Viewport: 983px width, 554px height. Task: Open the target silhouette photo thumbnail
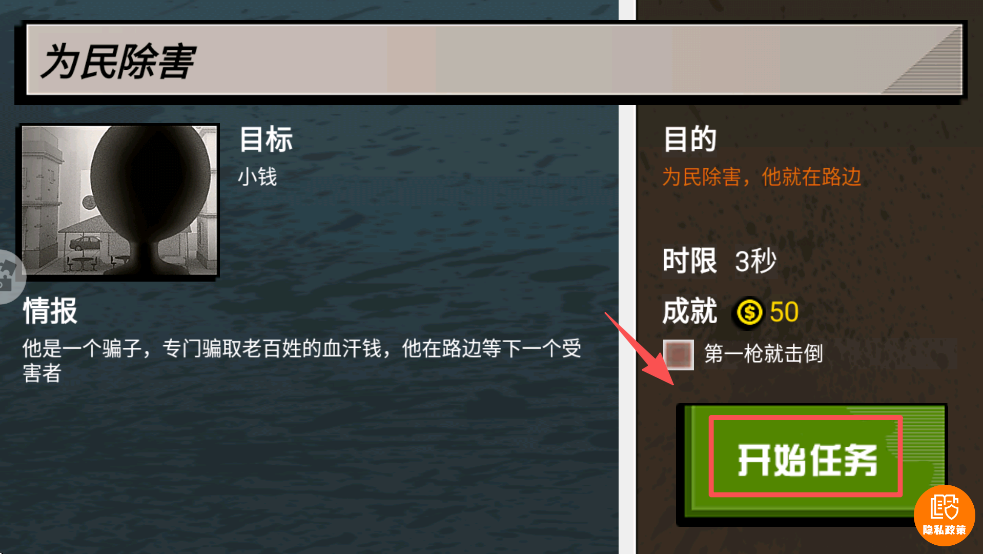119,201
